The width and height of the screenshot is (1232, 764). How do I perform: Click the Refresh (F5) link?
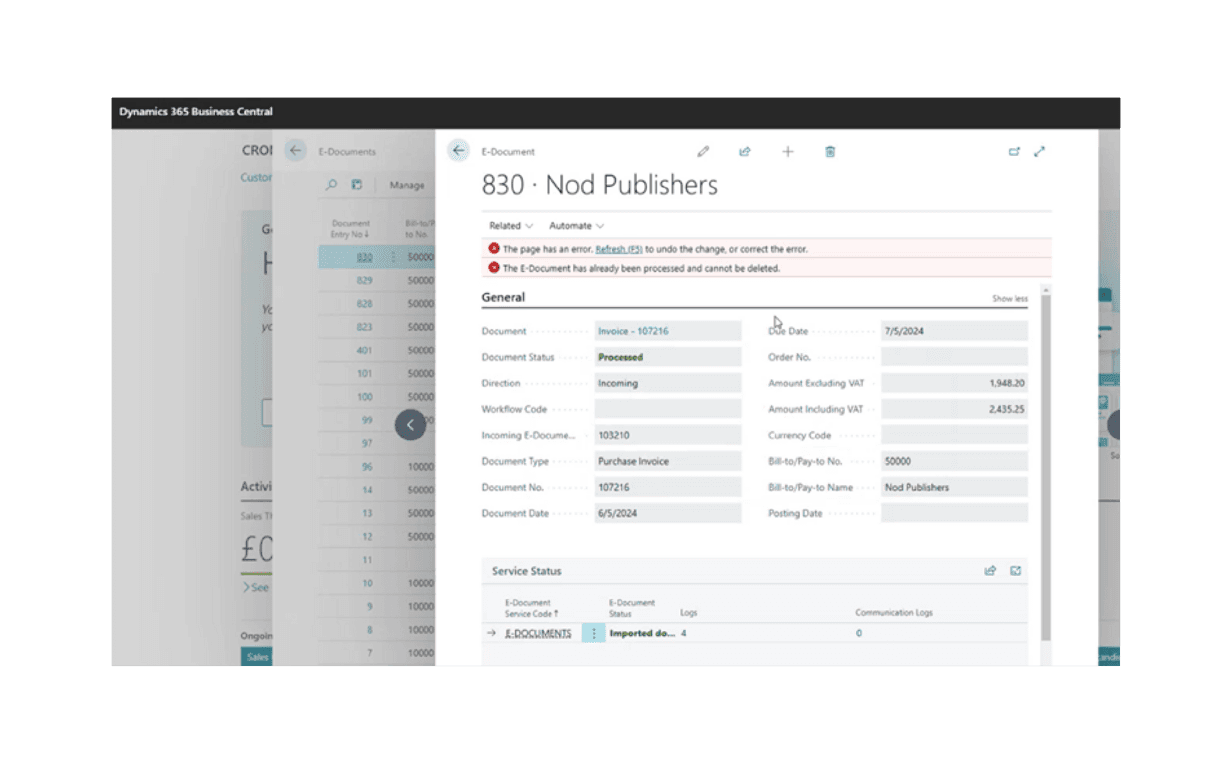619,249
